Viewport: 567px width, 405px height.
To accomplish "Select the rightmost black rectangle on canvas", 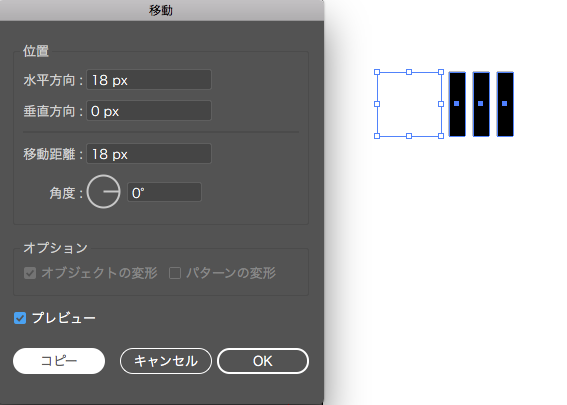I will point(505,104).
